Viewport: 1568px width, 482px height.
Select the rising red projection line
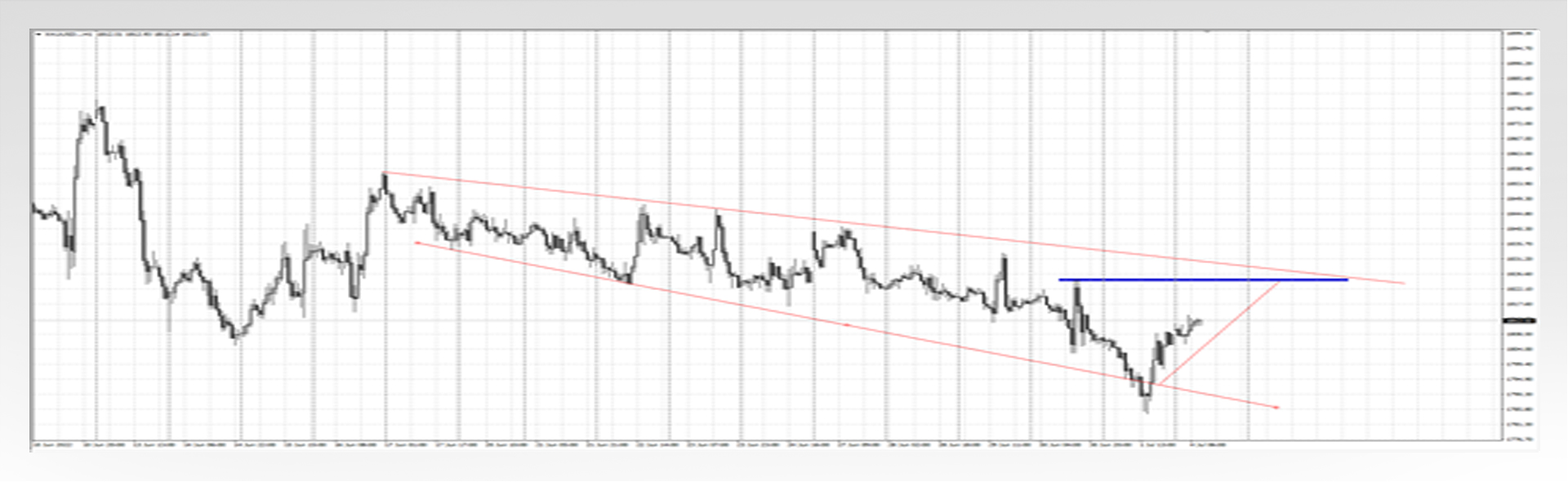(x=1217, y=332)
